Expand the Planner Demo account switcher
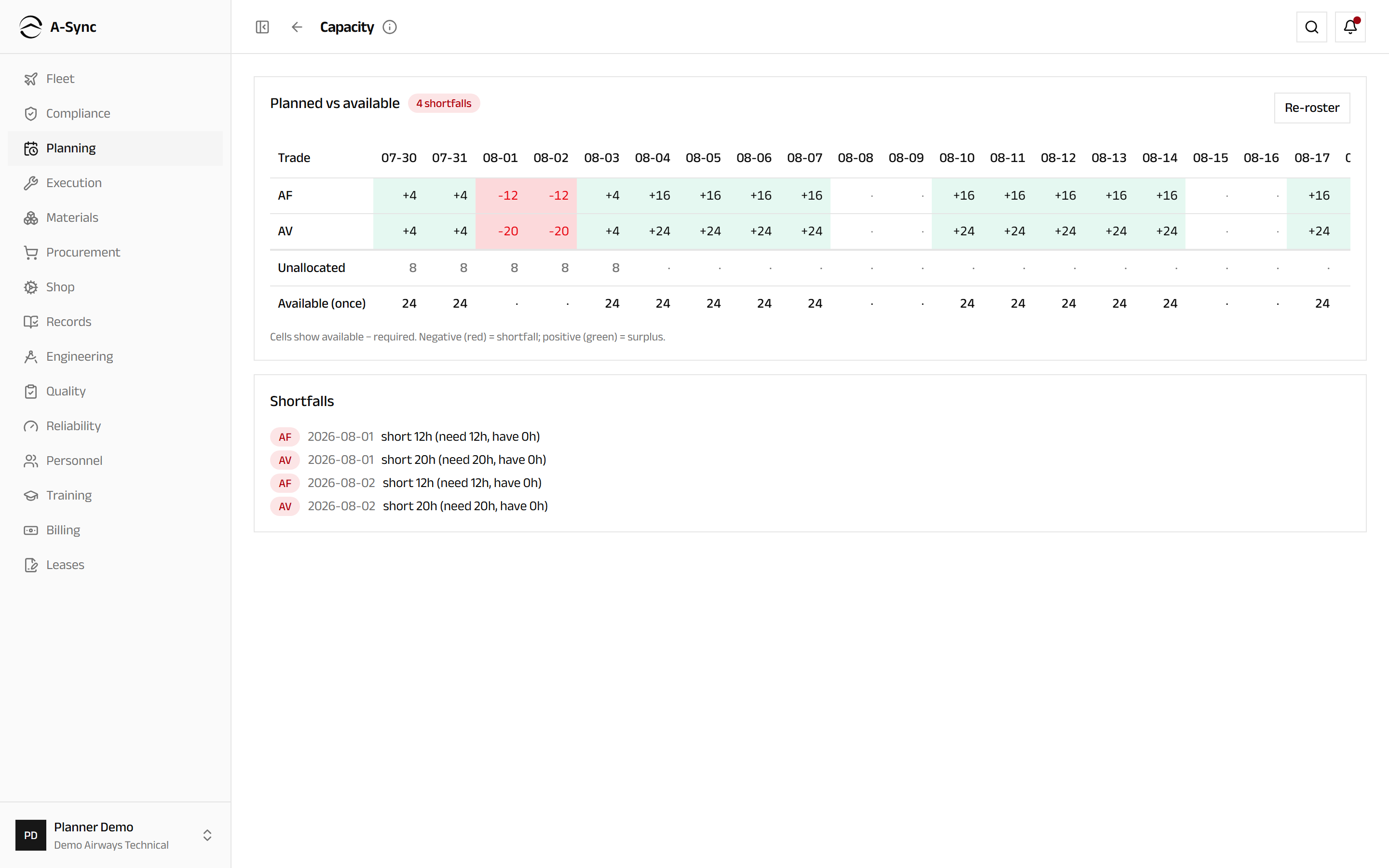 (x=207, y=835)
